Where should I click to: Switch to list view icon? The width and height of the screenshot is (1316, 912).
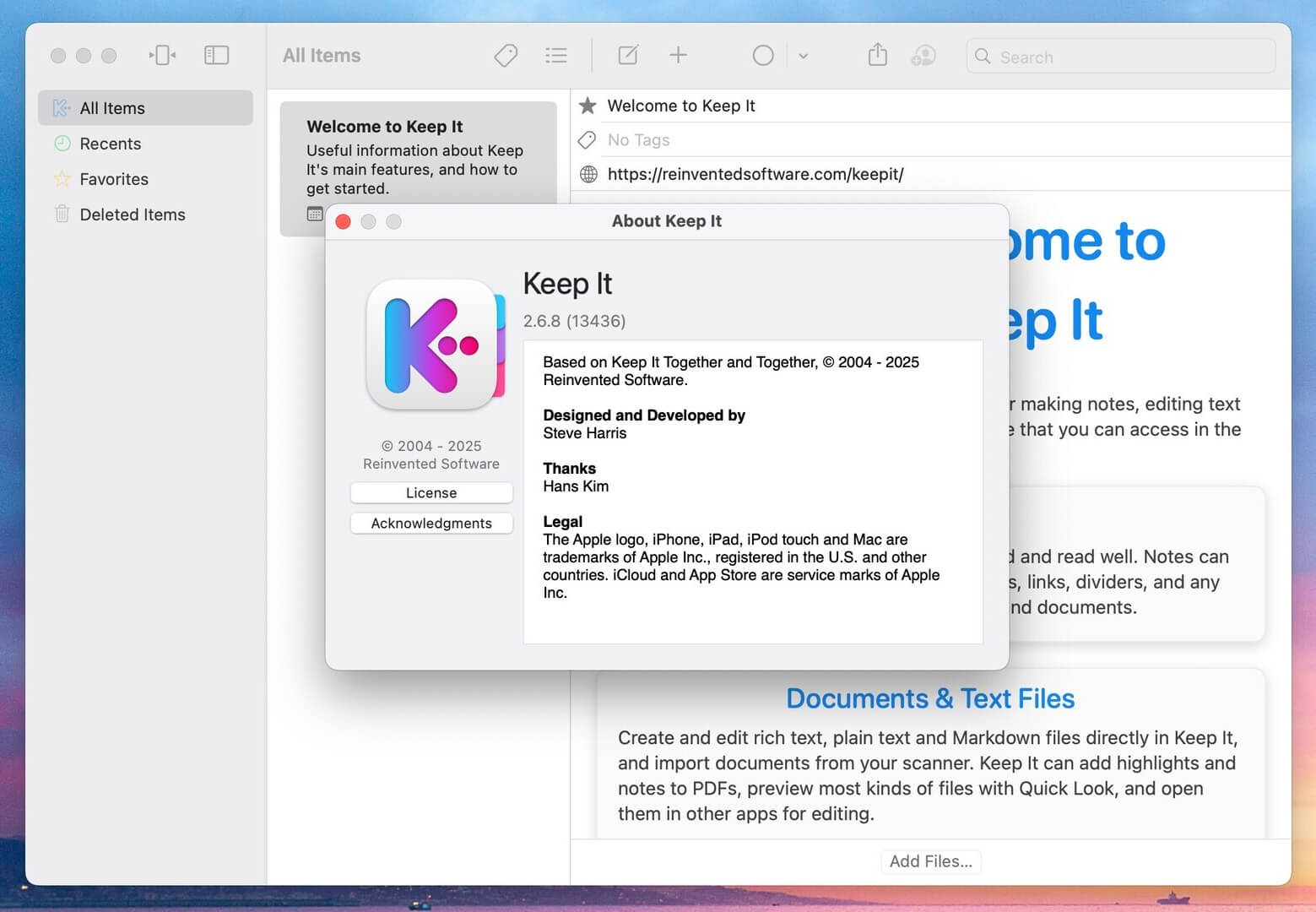coord(556,56)
